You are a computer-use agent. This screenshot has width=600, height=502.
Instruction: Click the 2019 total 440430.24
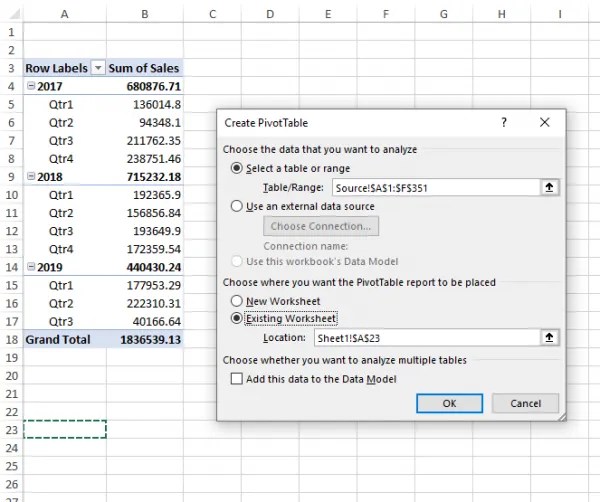[x=145, y=267]
